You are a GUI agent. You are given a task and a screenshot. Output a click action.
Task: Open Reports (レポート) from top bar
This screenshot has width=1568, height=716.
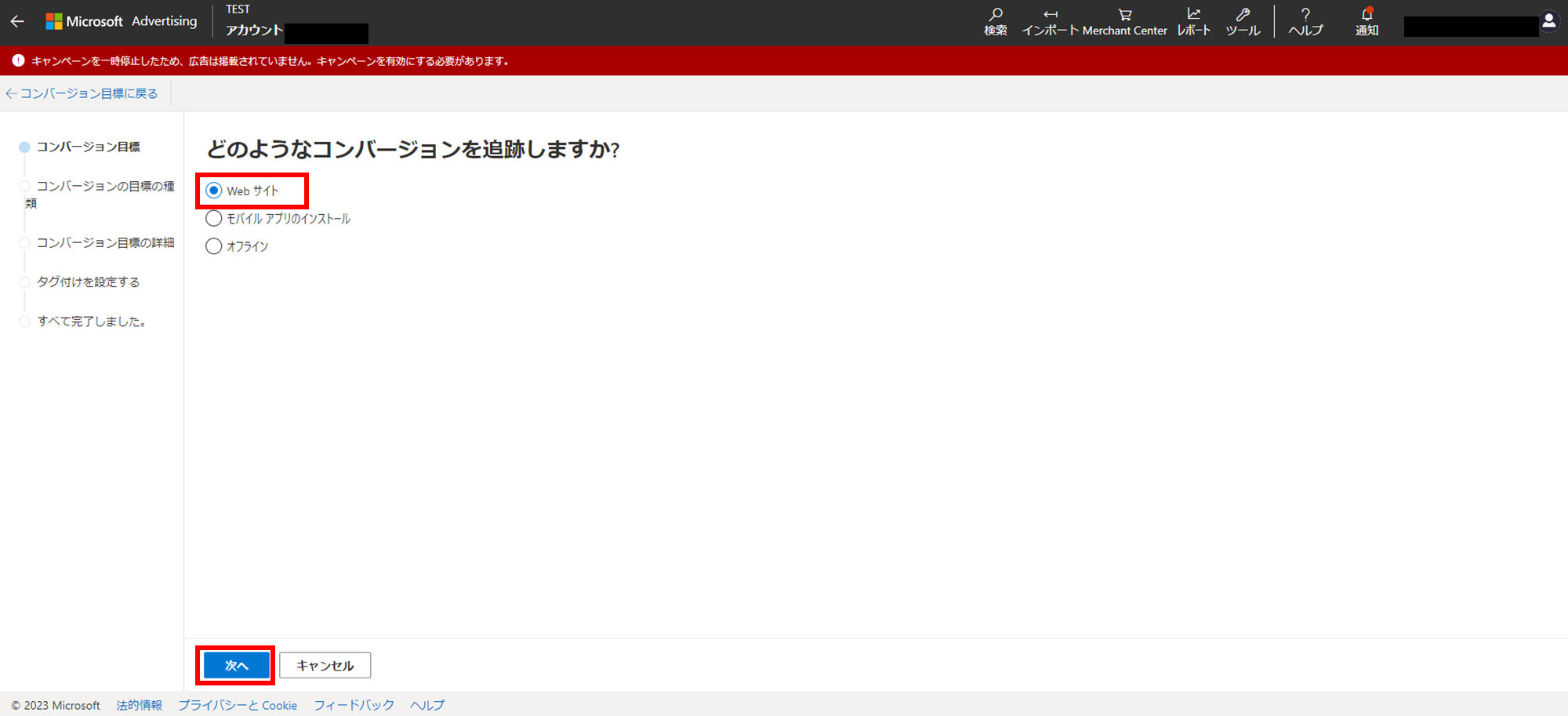pyautogui.click(x=1194, y=22)
